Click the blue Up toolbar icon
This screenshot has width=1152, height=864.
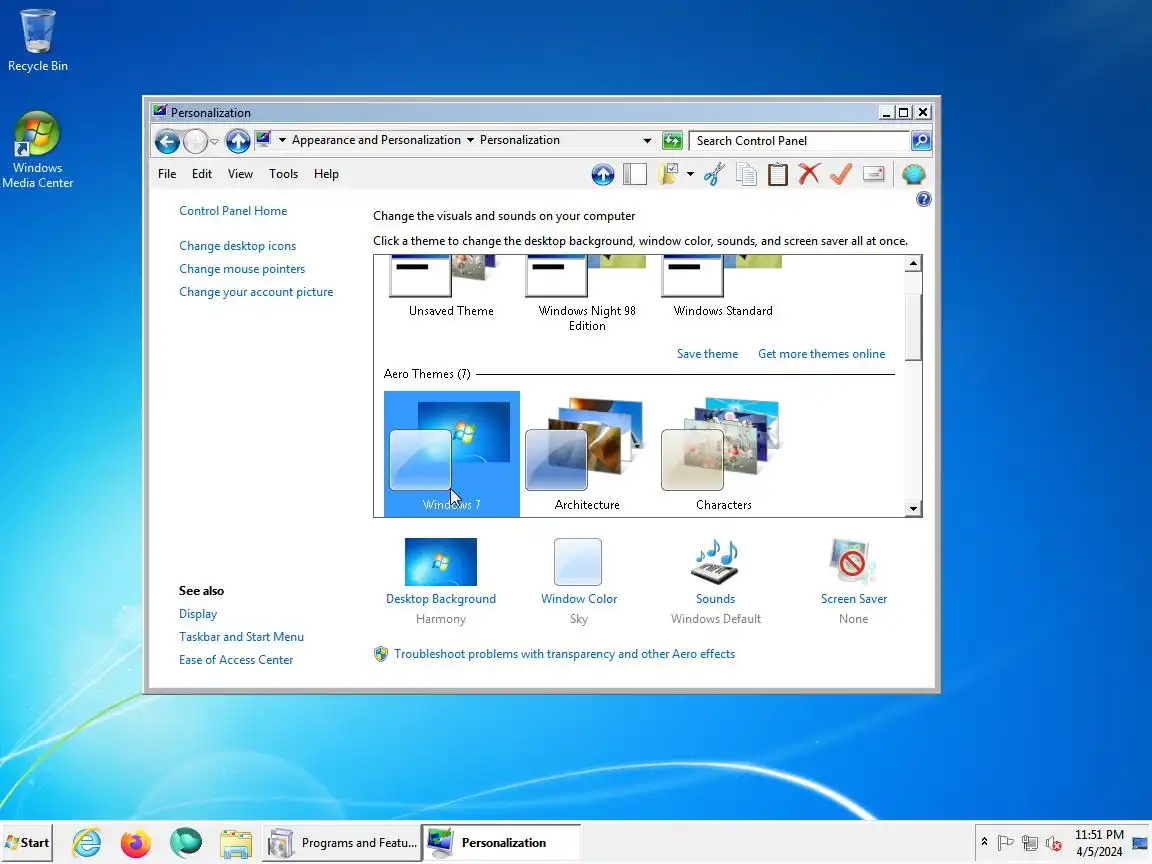(x=602, y=175)
